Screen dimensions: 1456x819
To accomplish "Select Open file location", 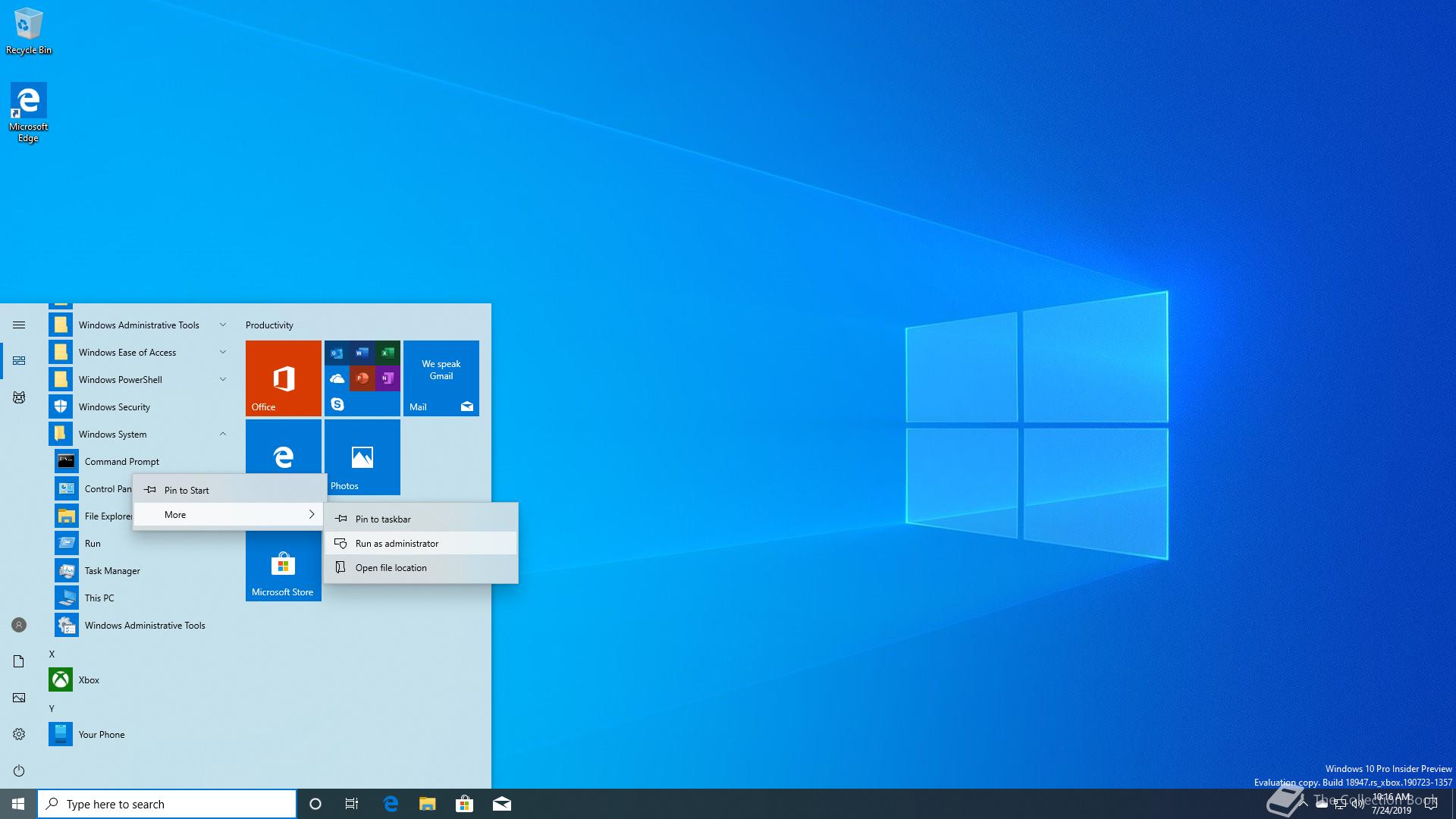I will pyautogui.click(x=421, y=568).
